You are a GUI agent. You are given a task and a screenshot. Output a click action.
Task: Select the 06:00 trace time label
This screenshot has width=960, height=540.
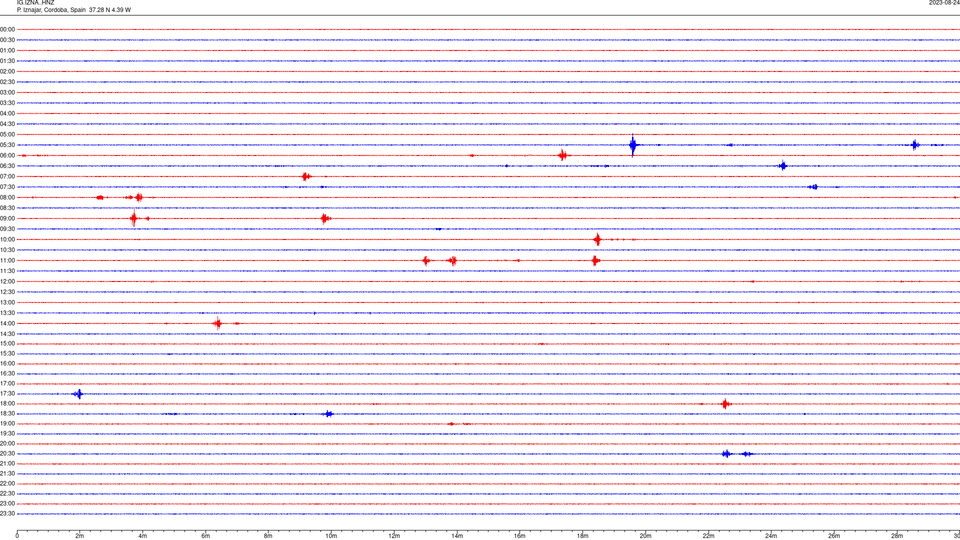pyautogui.click(x=7, y=156)
